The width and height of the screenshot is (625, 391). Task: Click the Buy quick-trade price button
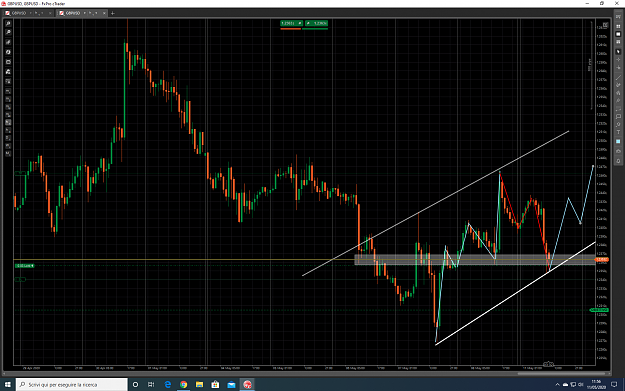[x=316, y=23]
